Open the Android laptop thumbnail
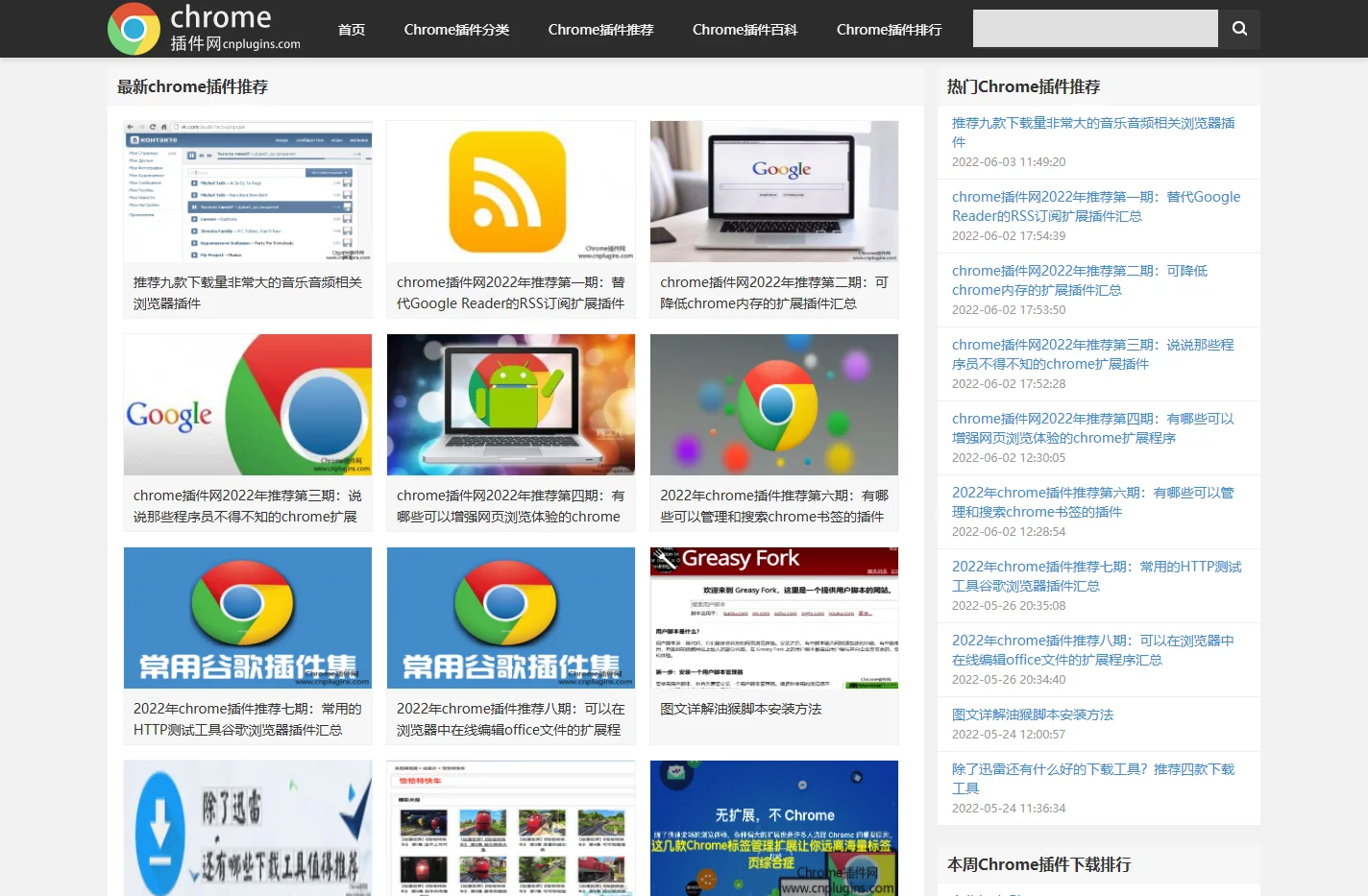 pyautogui.click(x=511, y=404)
